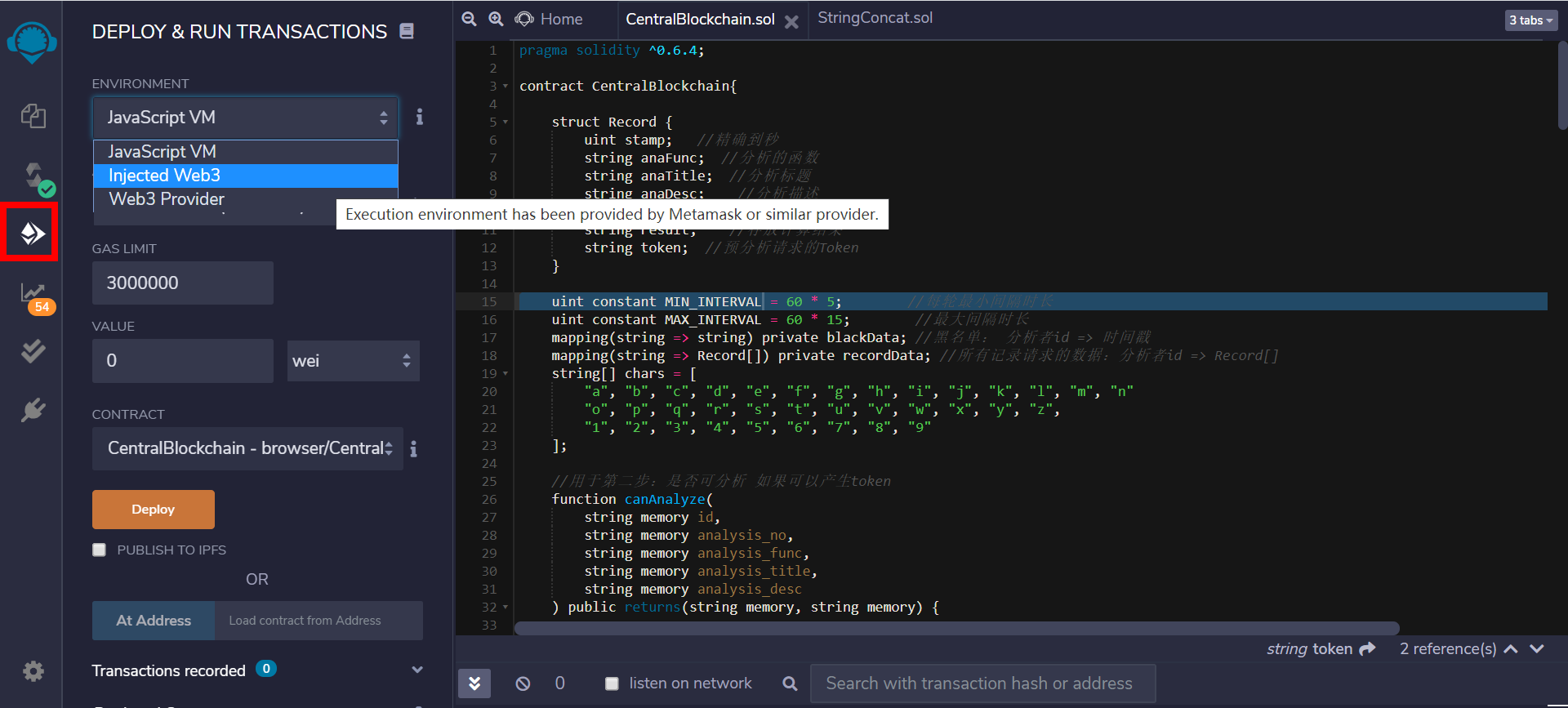
Task: Click the pending transactions count 0
Action: click(560, 683)
